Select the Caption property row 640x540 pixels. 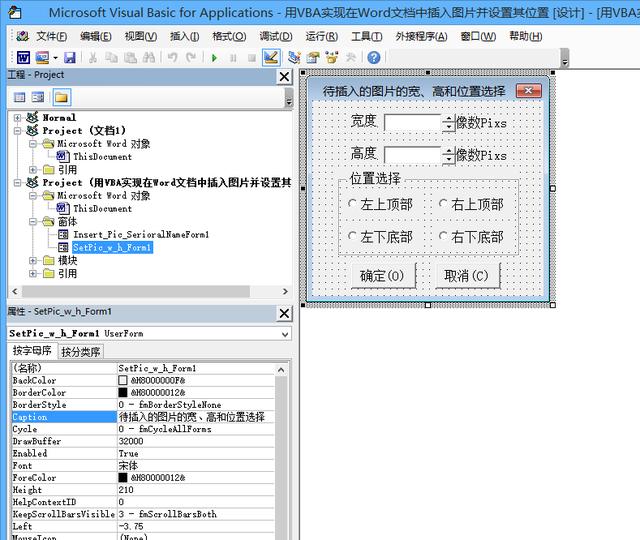click(143, 417)
